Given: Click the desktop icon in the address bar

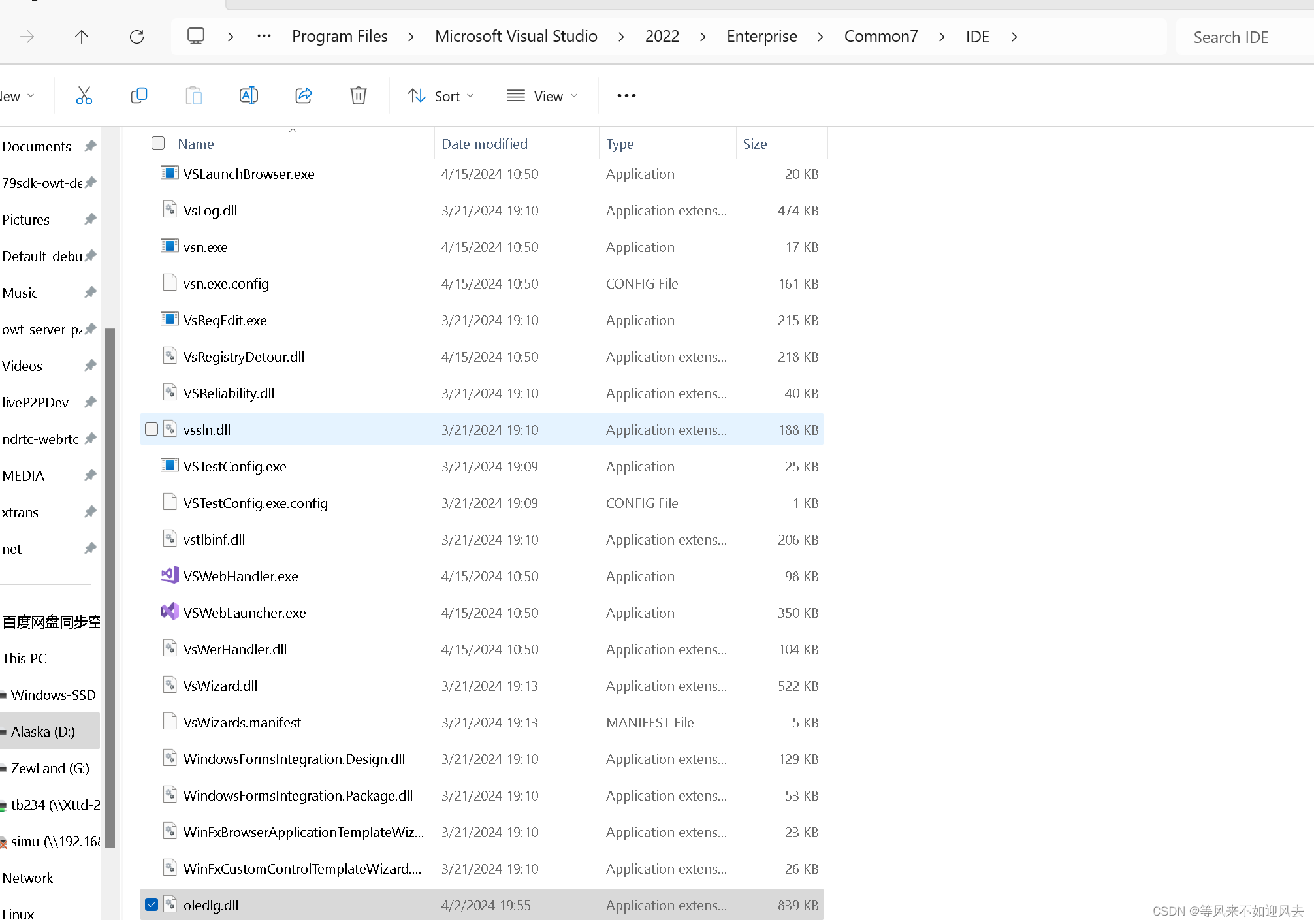Looking at the screenshot, I should pyautogui.click(x=195, y=37).
